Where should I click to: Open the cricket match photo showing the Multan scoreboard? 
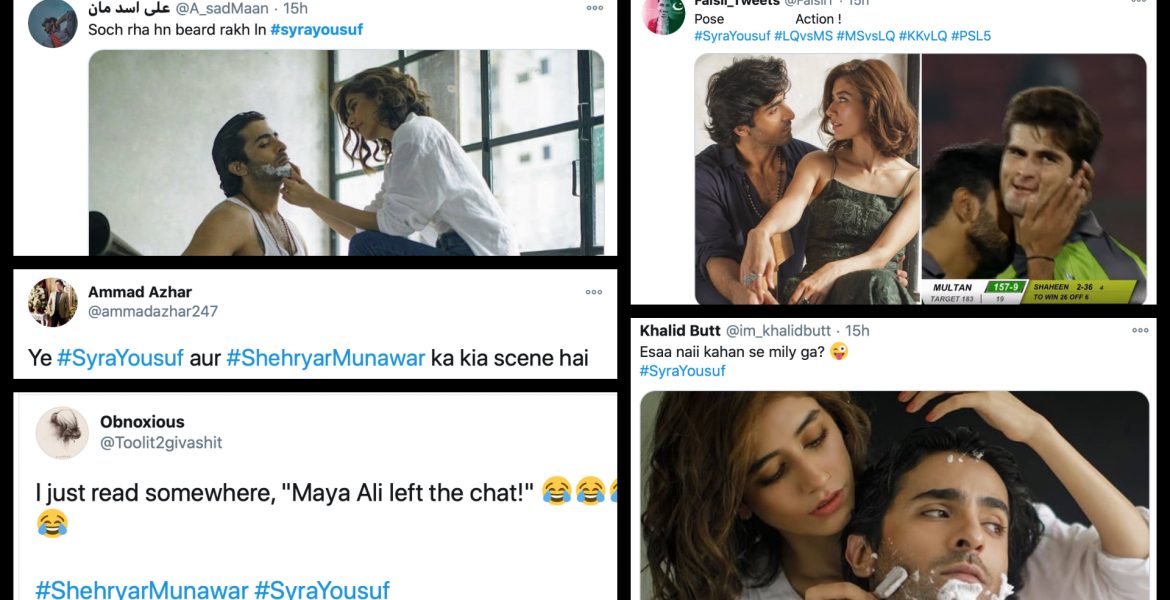coord(1033,179)
